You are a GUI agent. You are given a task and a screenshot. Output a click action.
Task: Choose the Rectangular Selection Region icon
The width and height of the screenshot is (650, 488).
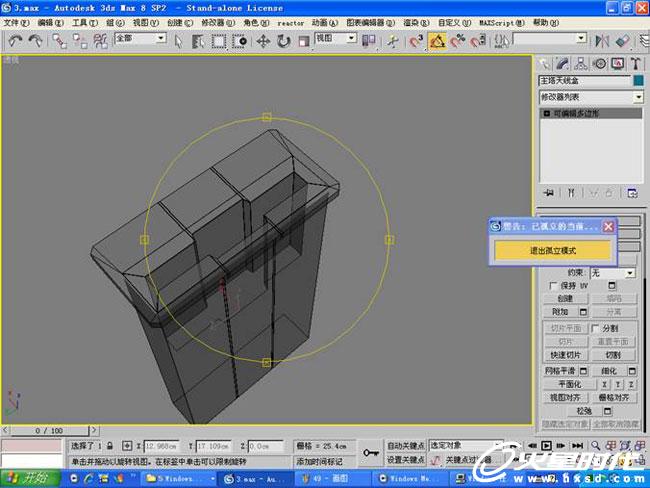coord(219,41)
